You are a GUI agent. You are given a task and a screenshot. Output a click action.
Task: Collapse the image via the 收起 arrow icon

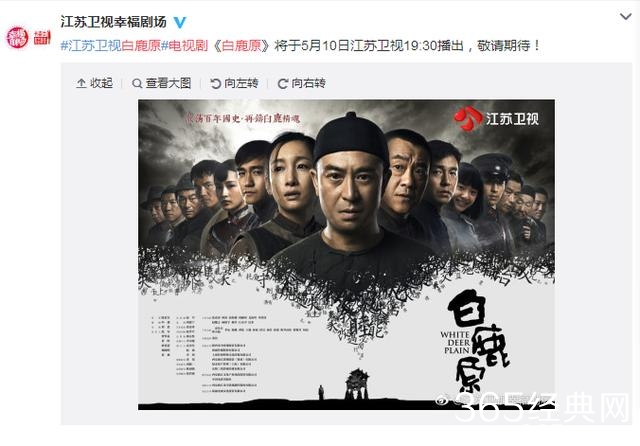pyautogui.click(x=81, y=83)
